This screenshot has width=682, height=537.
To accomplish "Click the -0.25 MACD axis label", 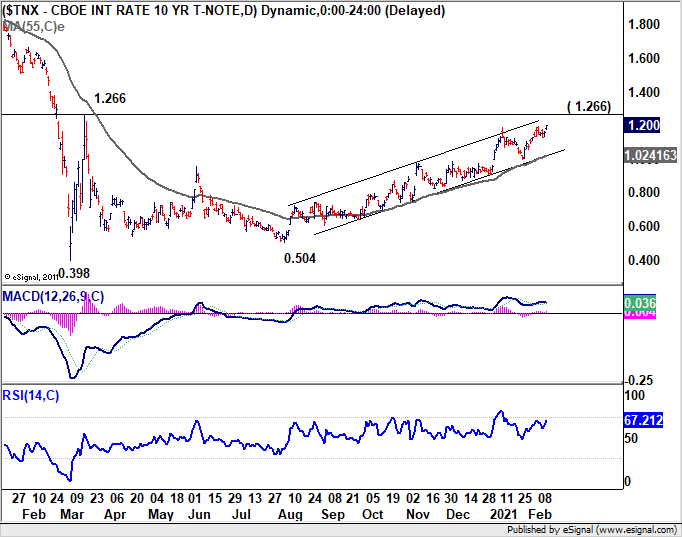I will pos(639,380).
